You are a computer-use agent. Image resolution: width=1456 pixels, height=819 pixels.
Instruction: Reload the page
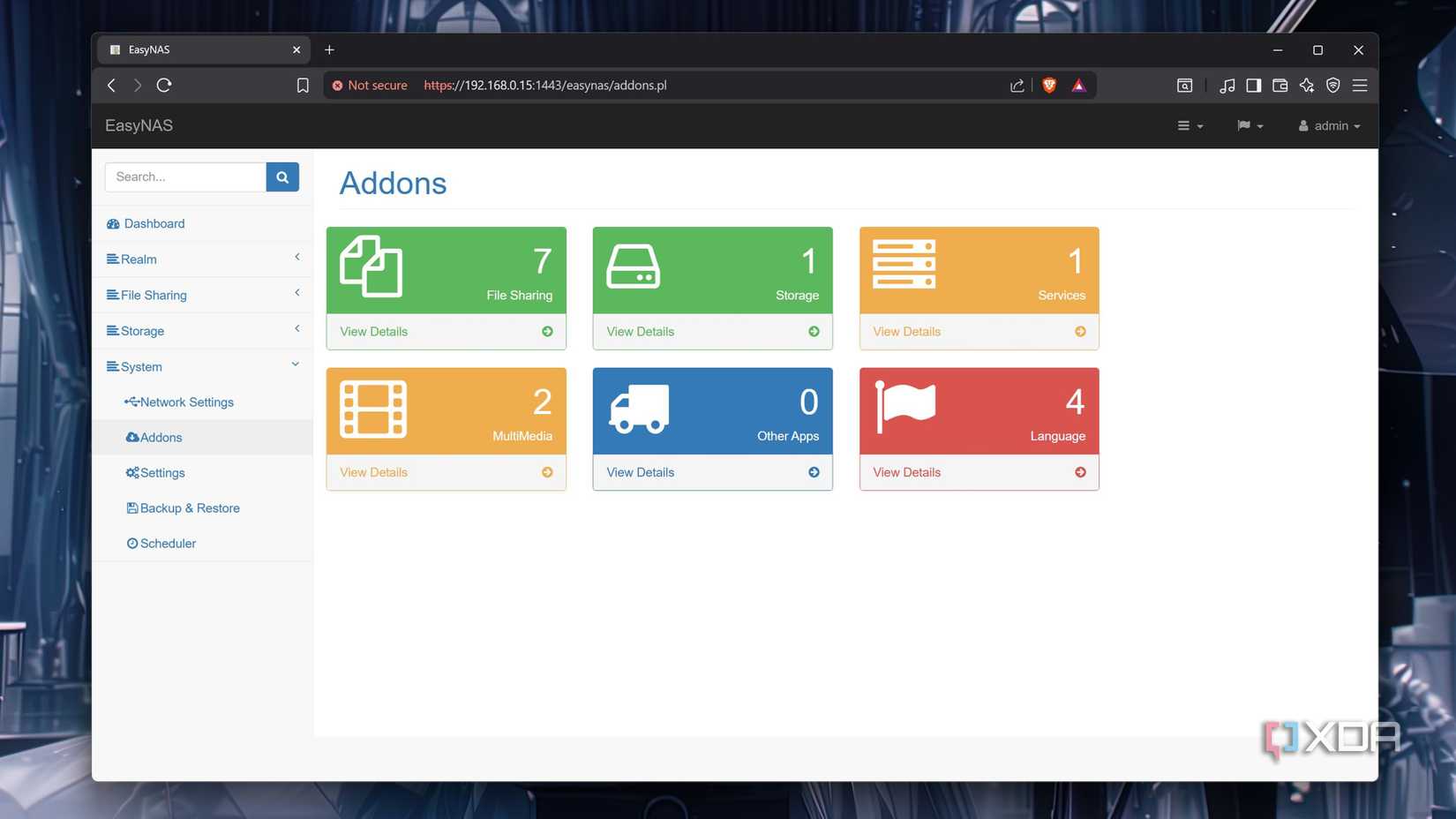coord(164,86)
